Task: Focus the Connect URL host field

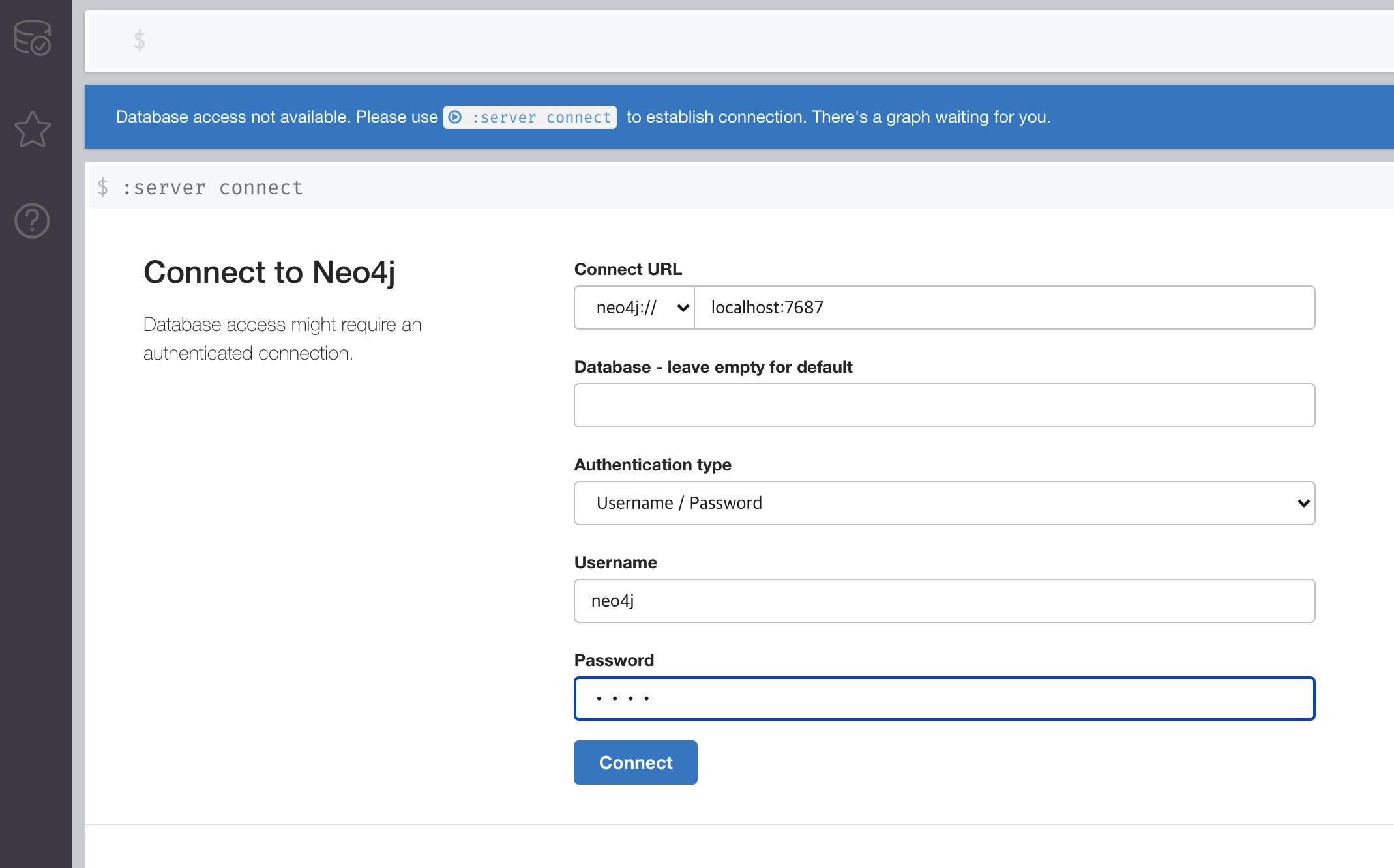Action: (1004, 308)
